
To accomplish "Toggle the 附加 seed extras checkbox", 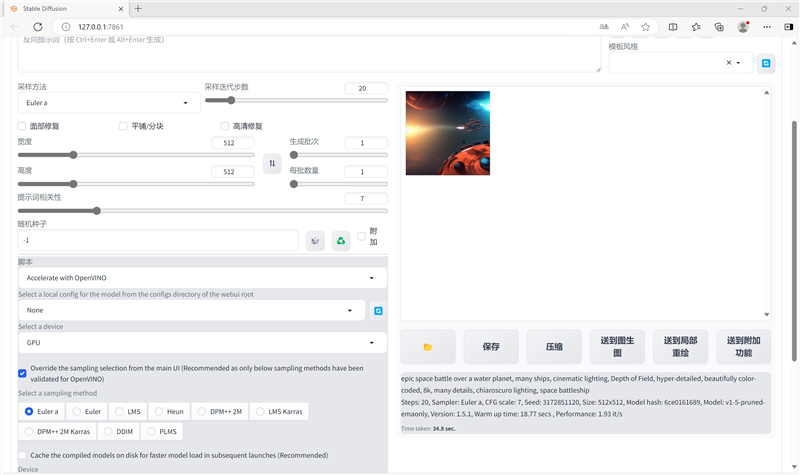I will [x=362, y=236].
